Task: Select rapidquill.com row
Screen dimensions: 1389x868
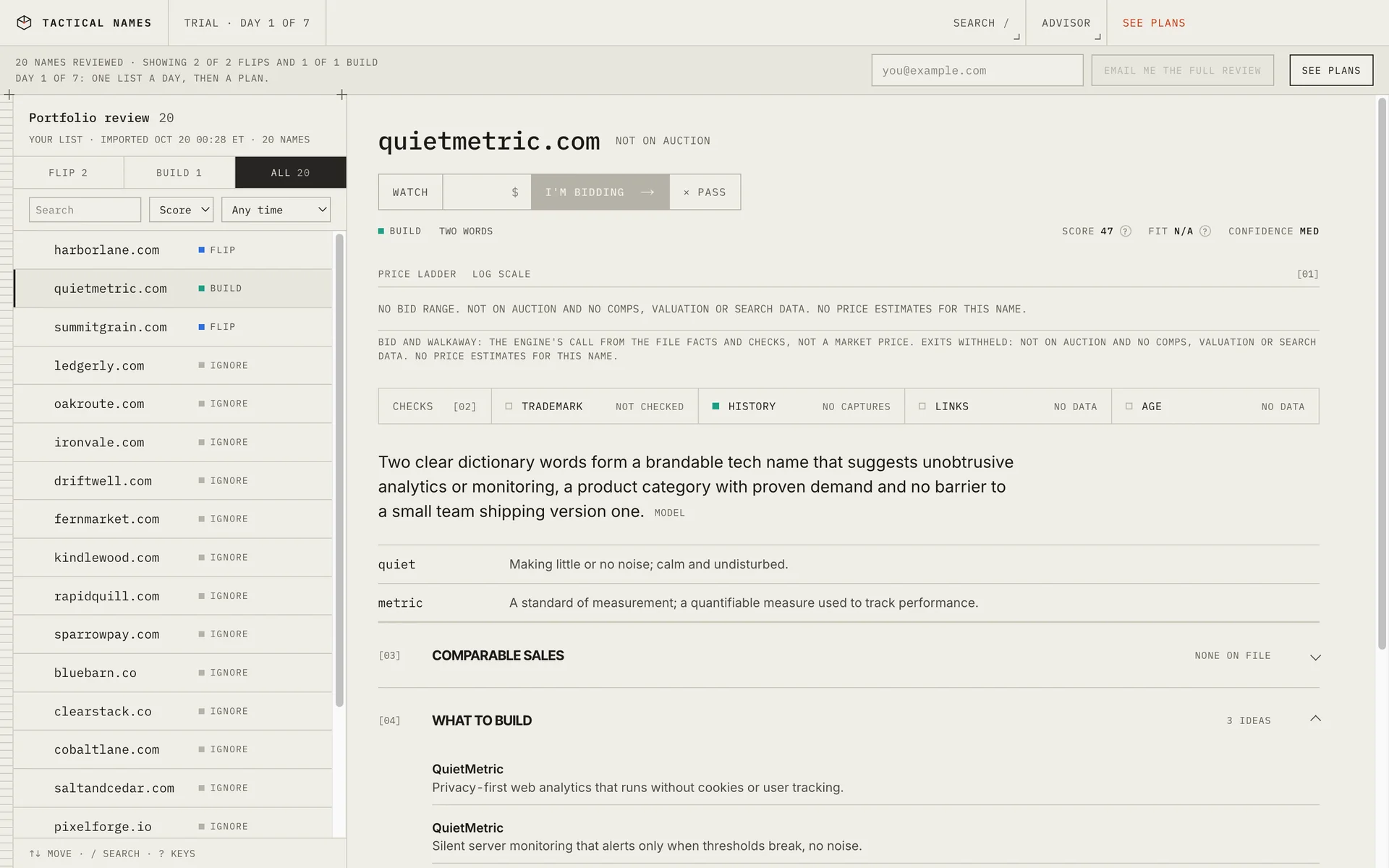Action: (x=173, y=596)
